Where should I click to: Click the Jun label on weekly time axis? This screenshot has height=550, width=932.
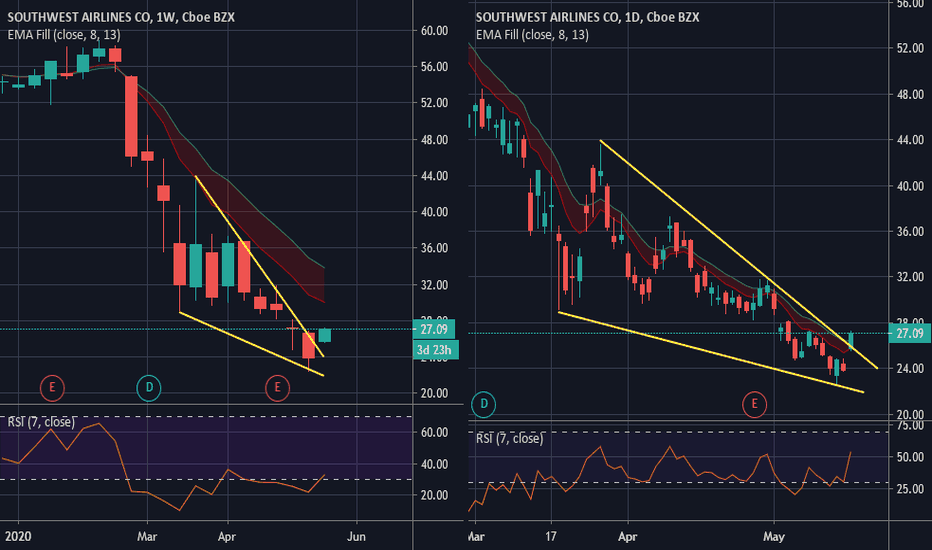[356, 536]
